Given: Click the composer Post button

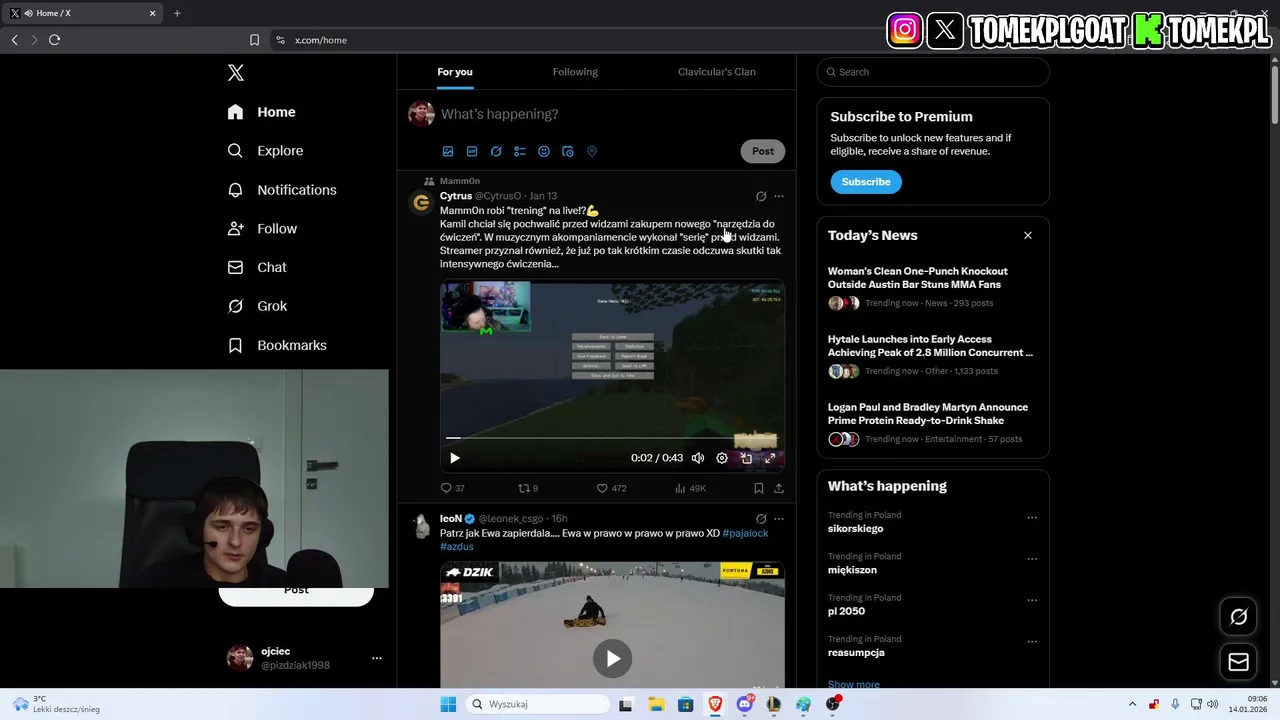Looking at the screenshot, I should tap(763, 151).
